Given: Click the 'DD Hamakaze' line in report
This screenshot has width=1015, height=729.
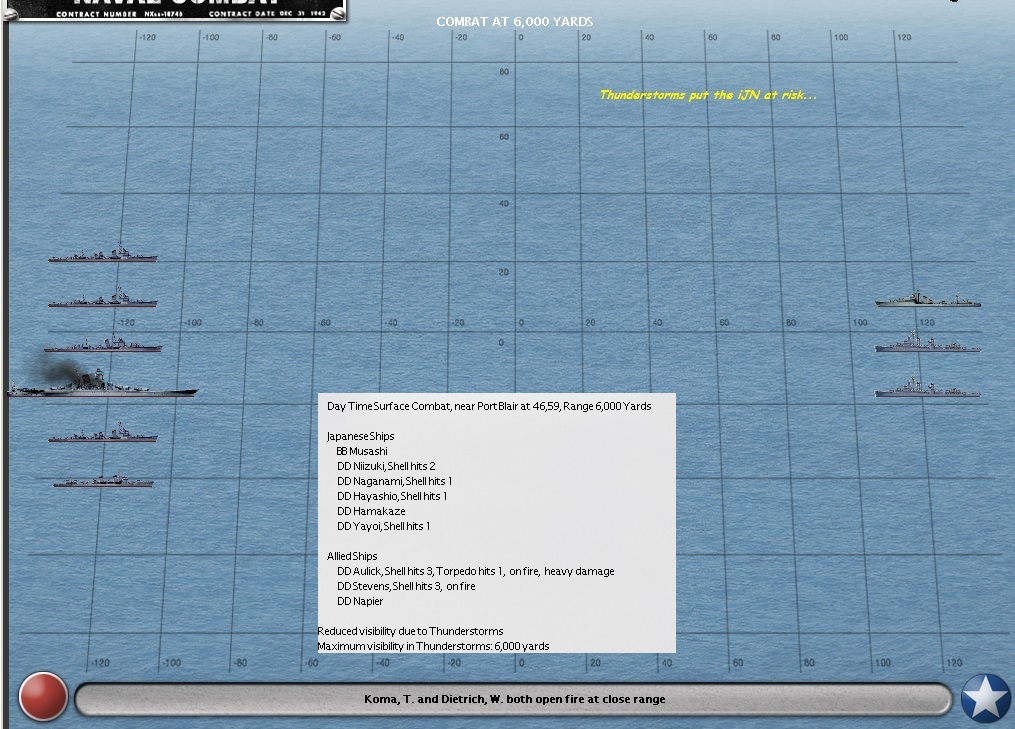Looking at the screenshot, I should click(x=371, y=511).
